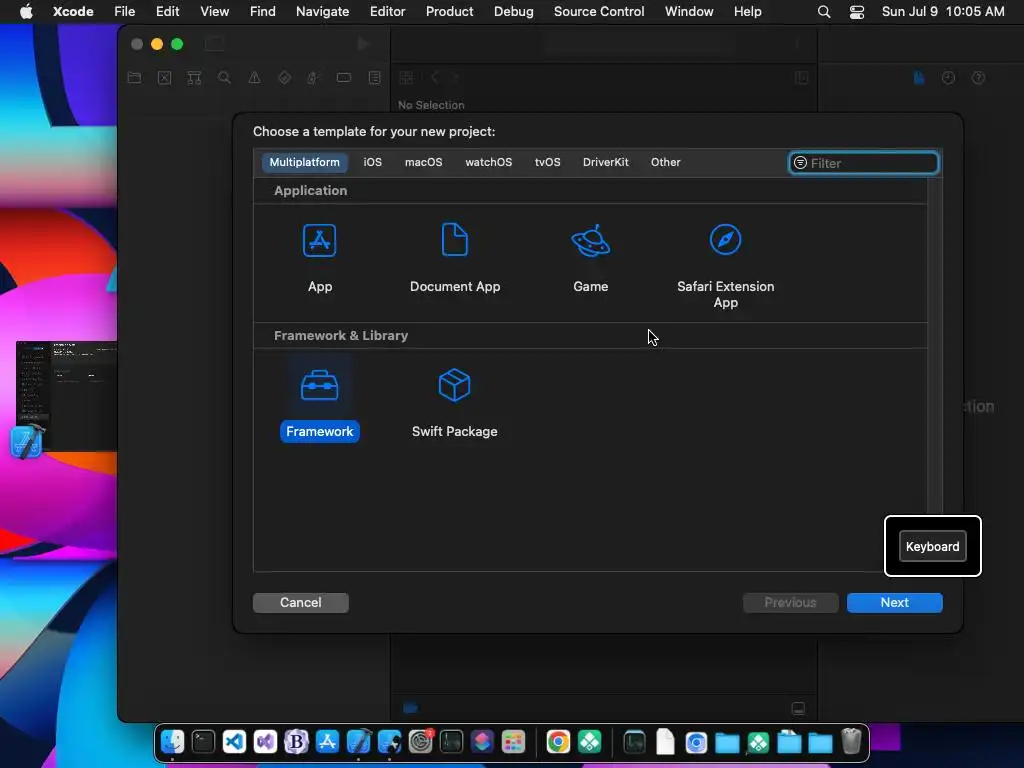Open the Navigate menu
This screenshot has width=1024, height=768.
[x=322, y=11]
